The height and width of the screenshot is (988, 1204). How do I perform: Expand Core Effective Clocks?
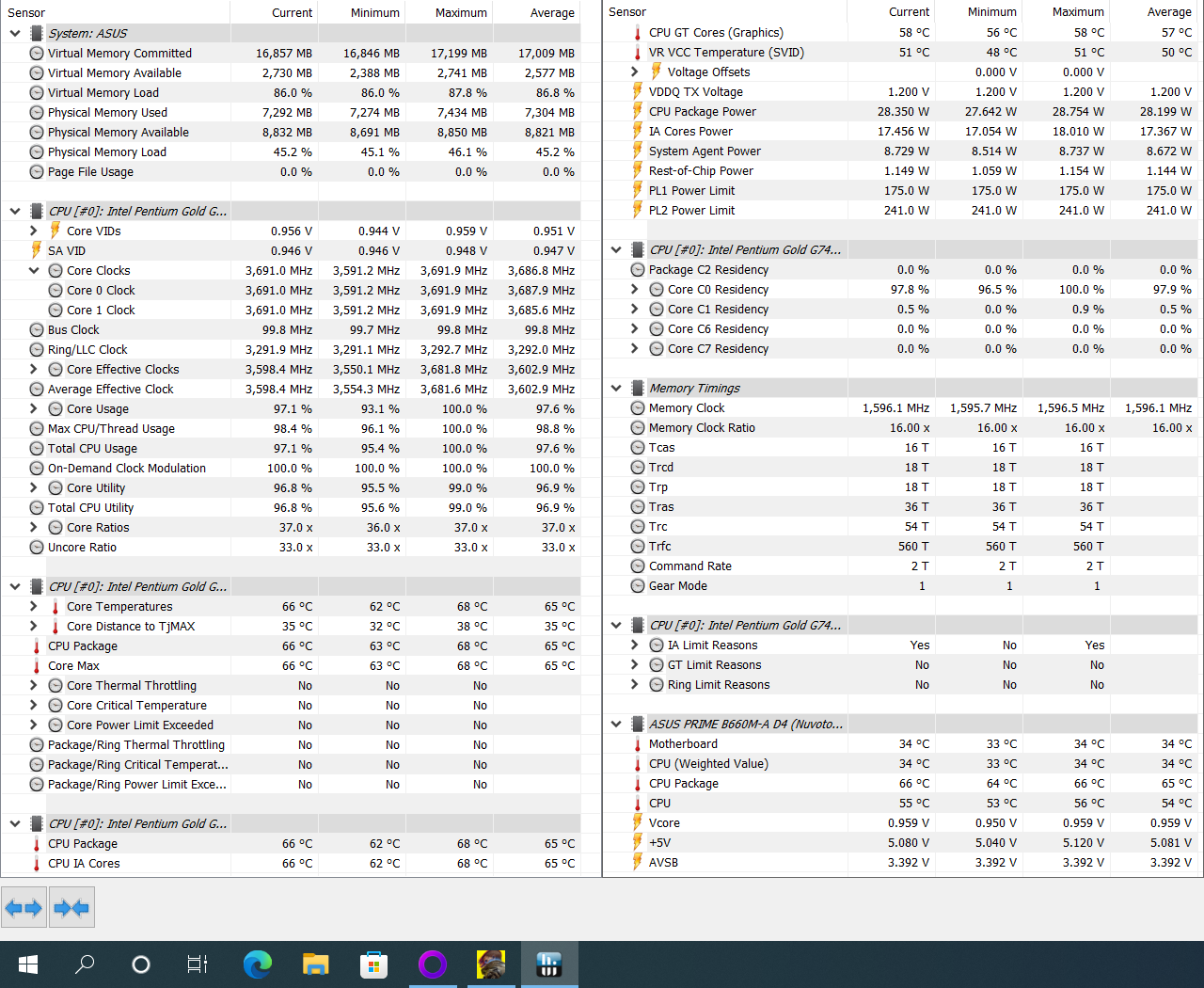(34, 369)
